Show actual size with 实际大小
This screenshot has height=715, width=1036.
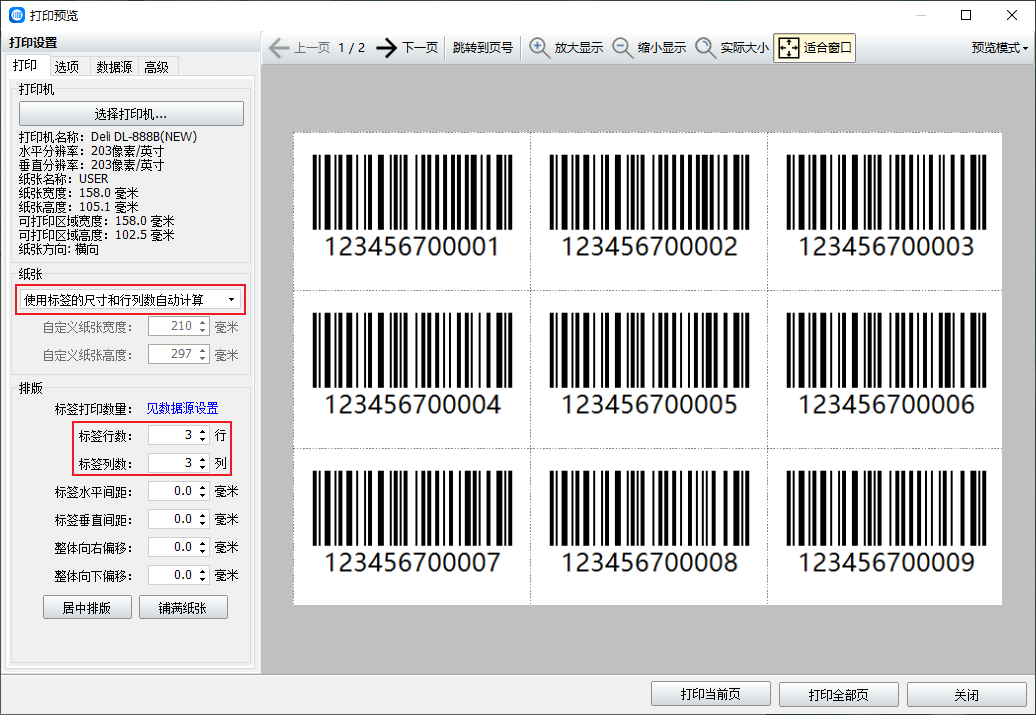(732, 48)
